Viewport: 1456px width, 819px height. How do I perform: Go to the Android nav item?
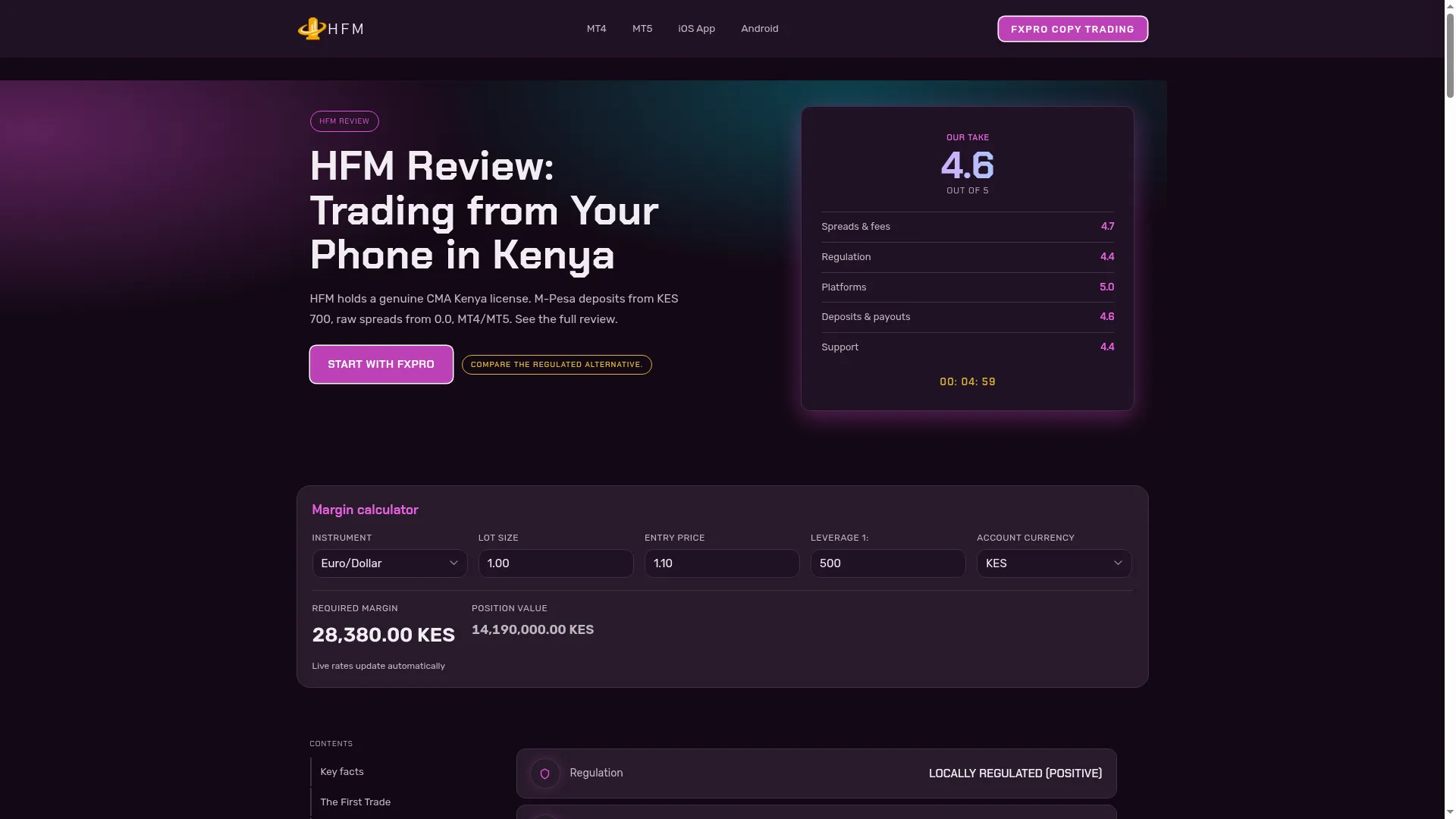(759, 29)
